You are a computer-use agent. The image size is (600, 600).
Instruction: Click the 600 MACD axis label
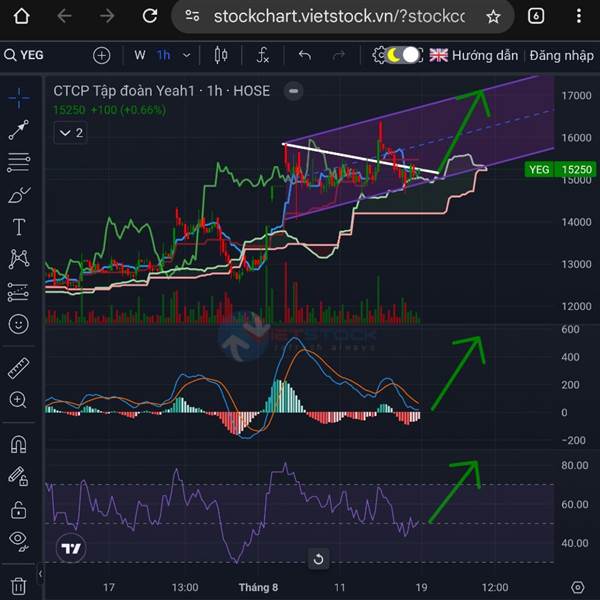point(570,329)
